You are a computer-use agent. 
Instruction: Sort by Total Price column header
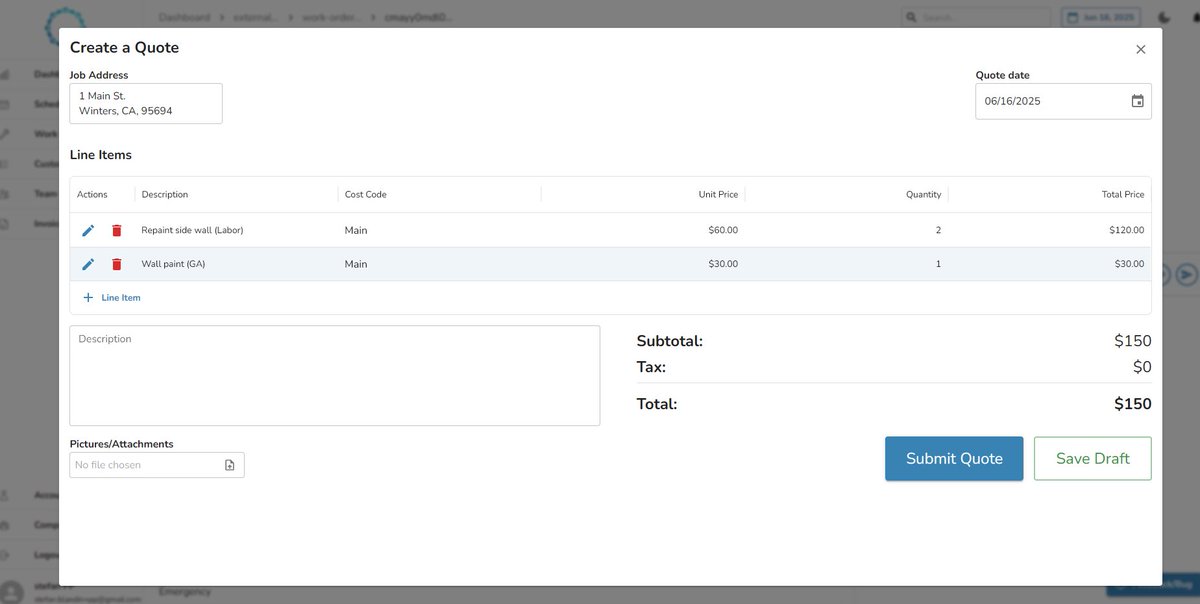(x=1123, y=195)
